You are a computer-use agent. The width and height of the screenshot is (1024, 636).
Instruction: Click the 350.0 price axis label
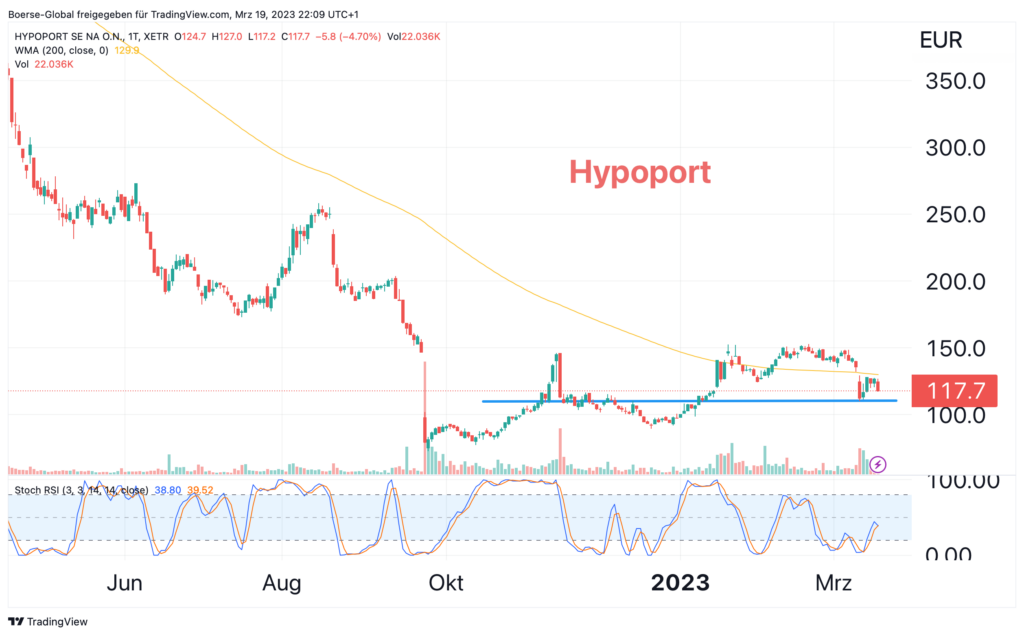(955, 82)
